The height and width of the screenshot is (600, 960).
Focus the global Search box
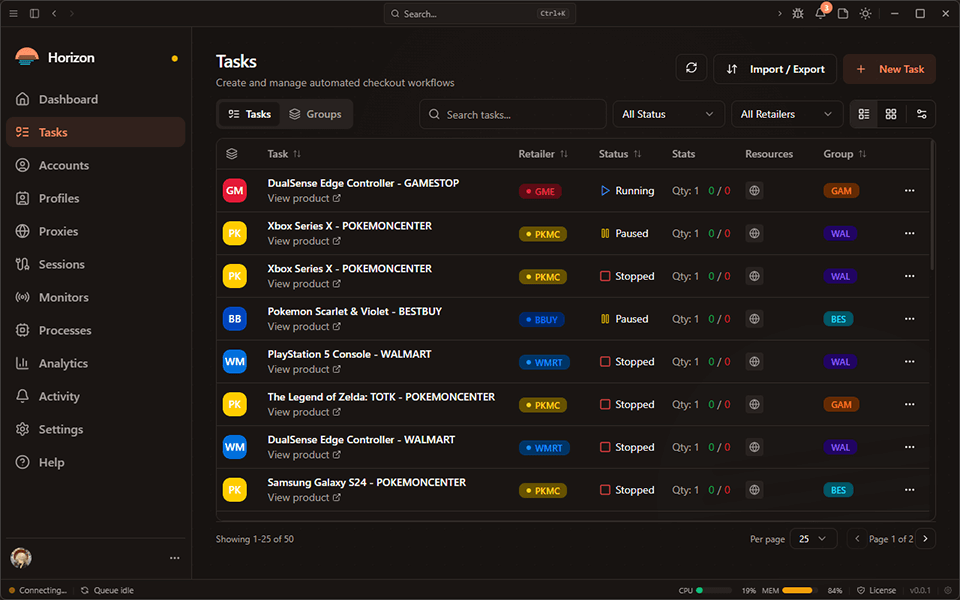coord(480,13)
